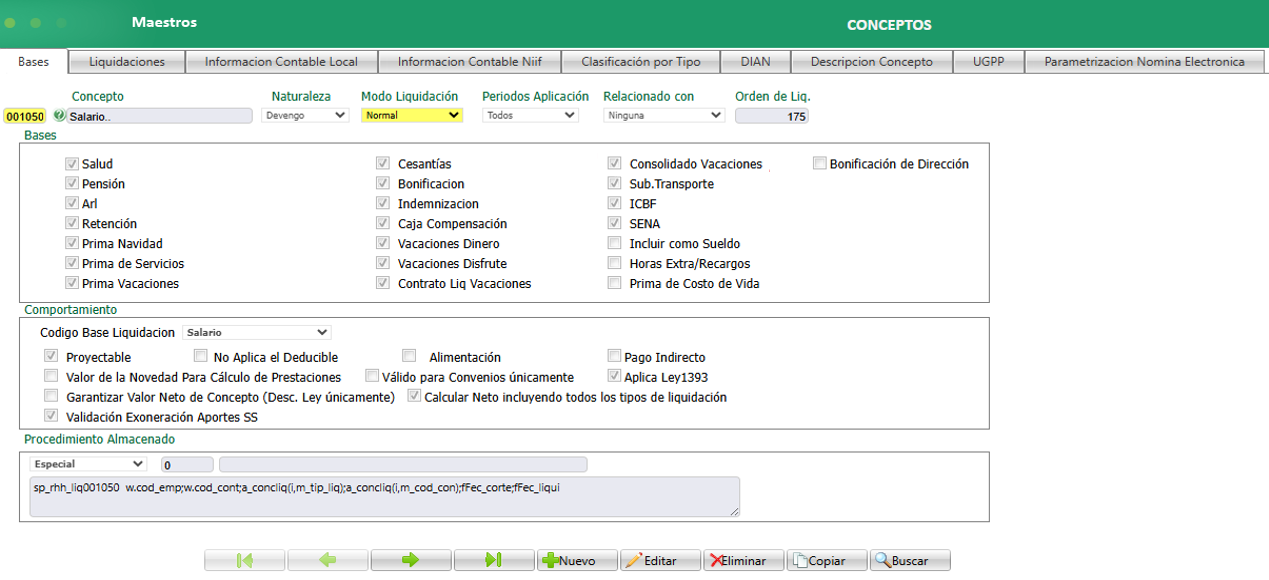Screen dimensions: 1269x580
Task: Go to first record arrow button
Action: coord(245,560)
